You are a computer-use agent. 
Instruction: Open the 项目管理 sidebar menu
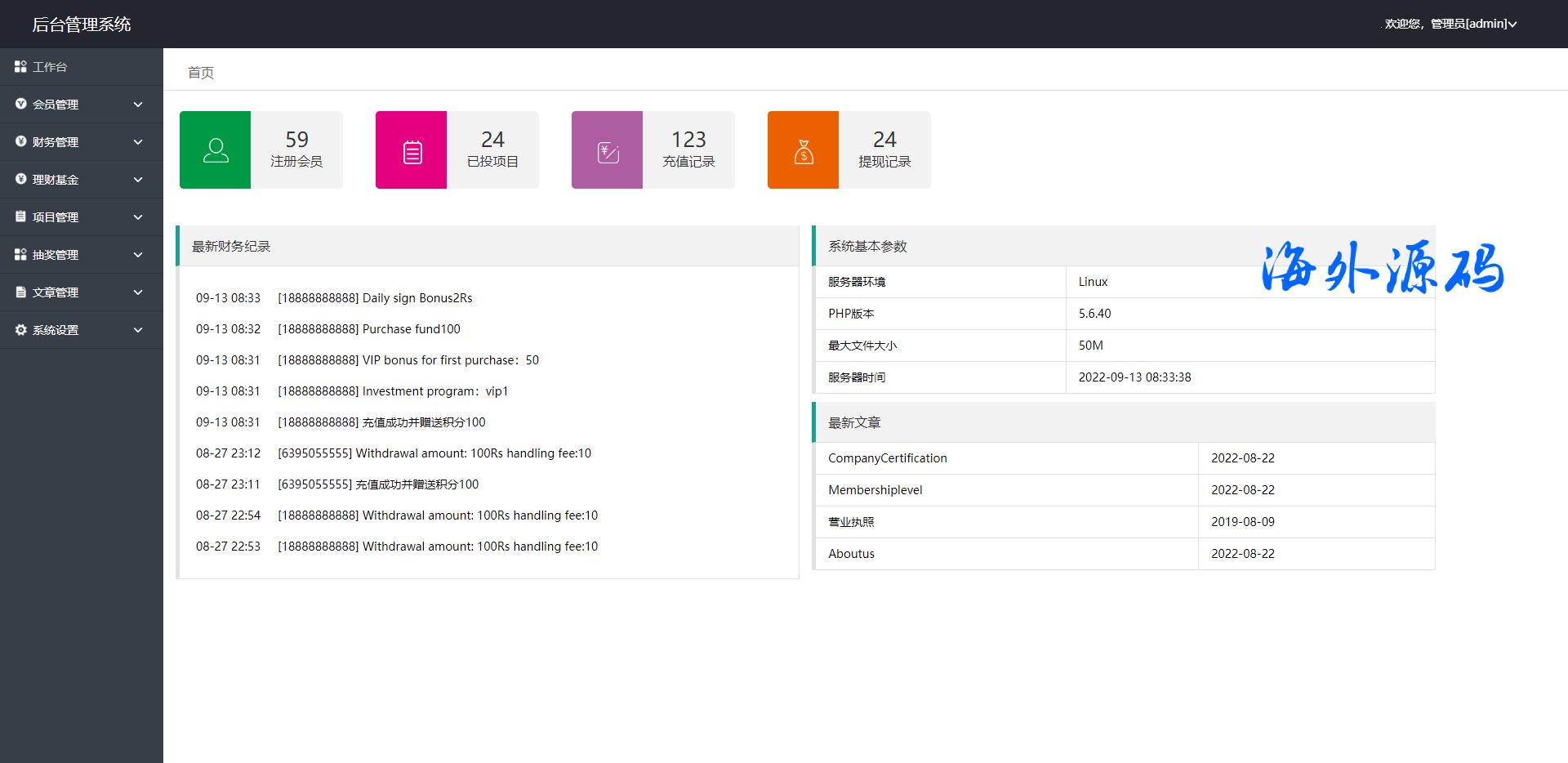tap(56, 217)
